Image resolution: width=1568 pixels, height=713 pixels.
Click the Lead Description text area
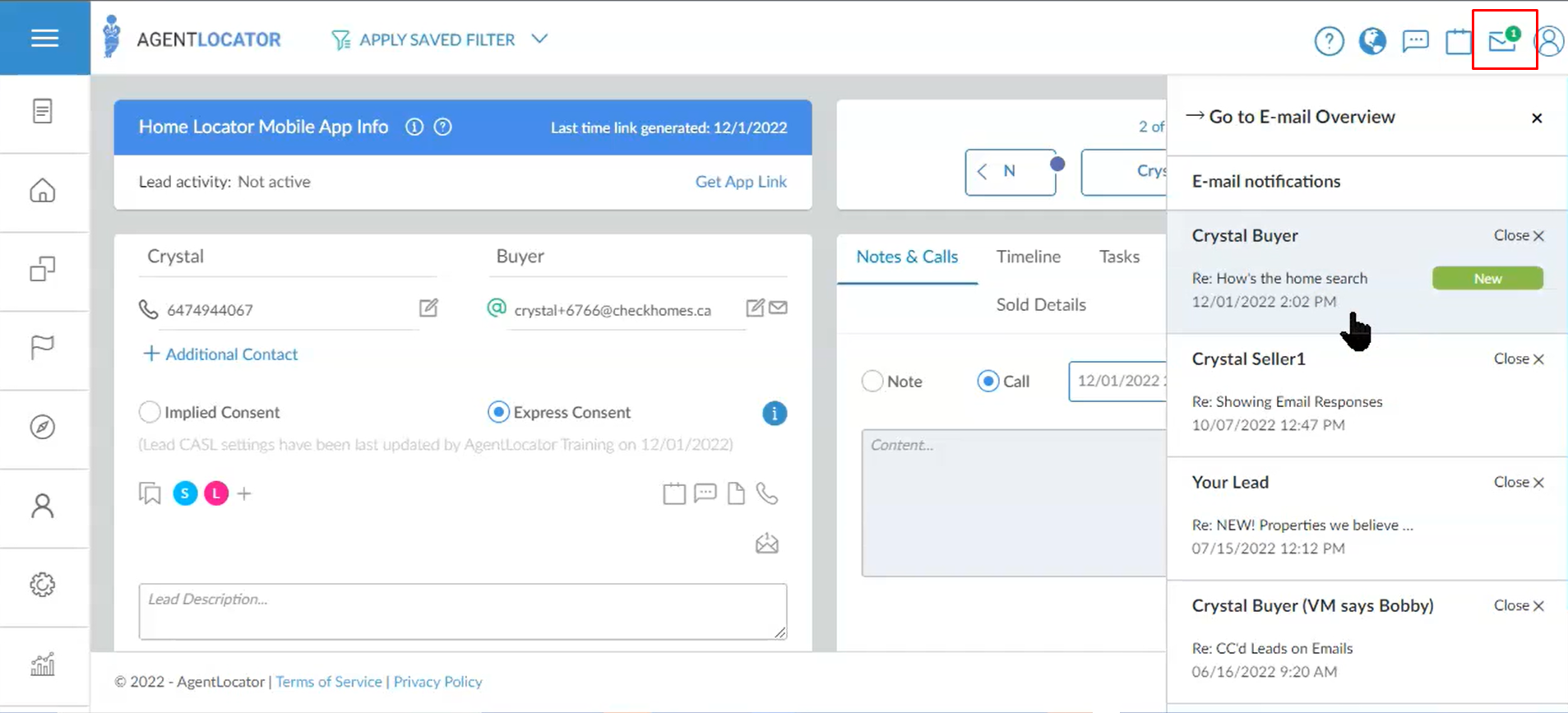(463, 611)
